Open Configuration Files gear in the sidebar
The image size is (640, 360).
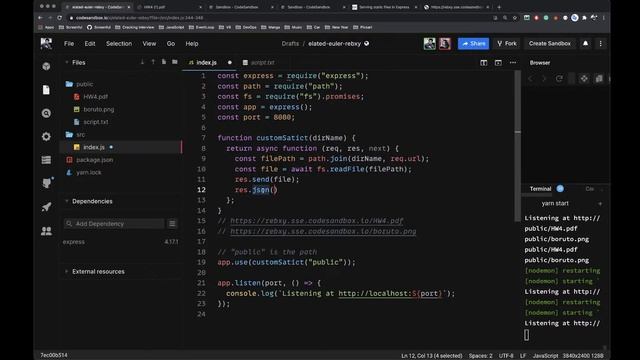[x=46, y=136]
